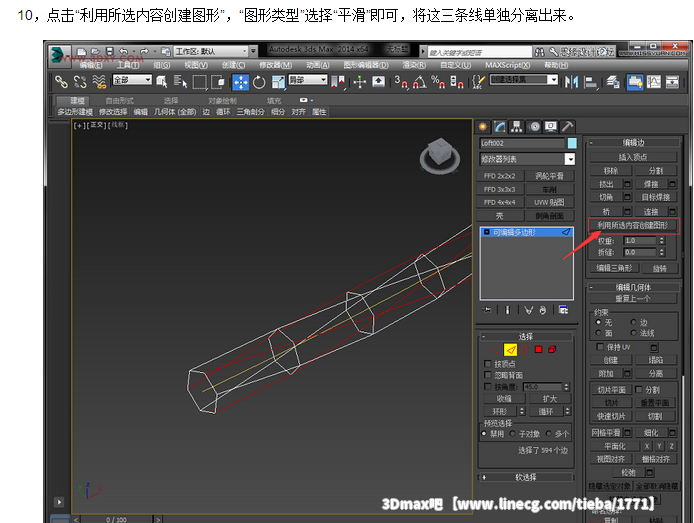Click the 快速切片 button
The image size is (694, 523).
coord(611,416)
